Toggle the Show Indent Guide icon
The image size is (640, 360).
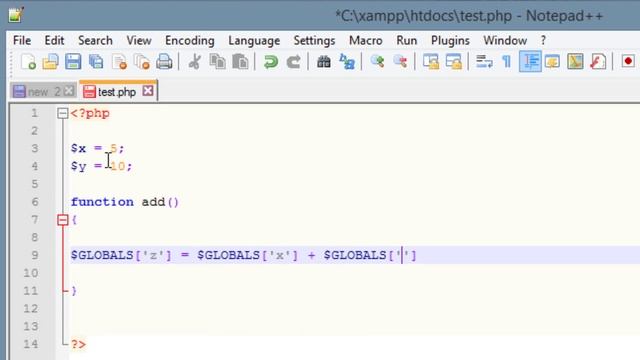click(x=530, y=62)
